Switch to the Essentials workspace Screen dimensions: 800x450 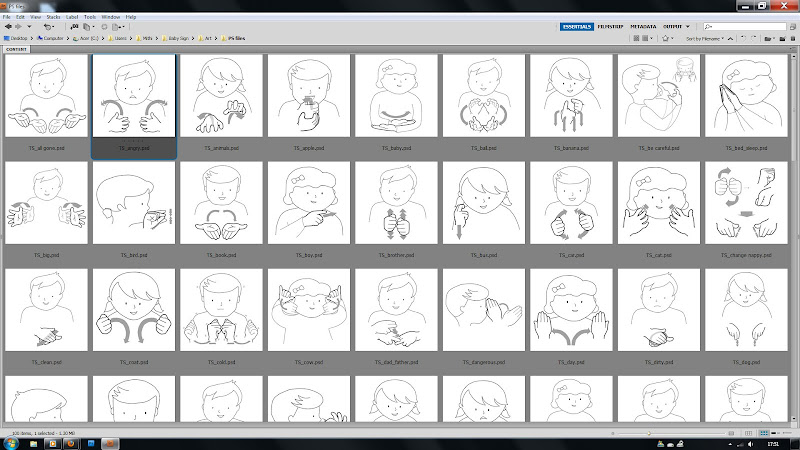[x=577, y=27]
